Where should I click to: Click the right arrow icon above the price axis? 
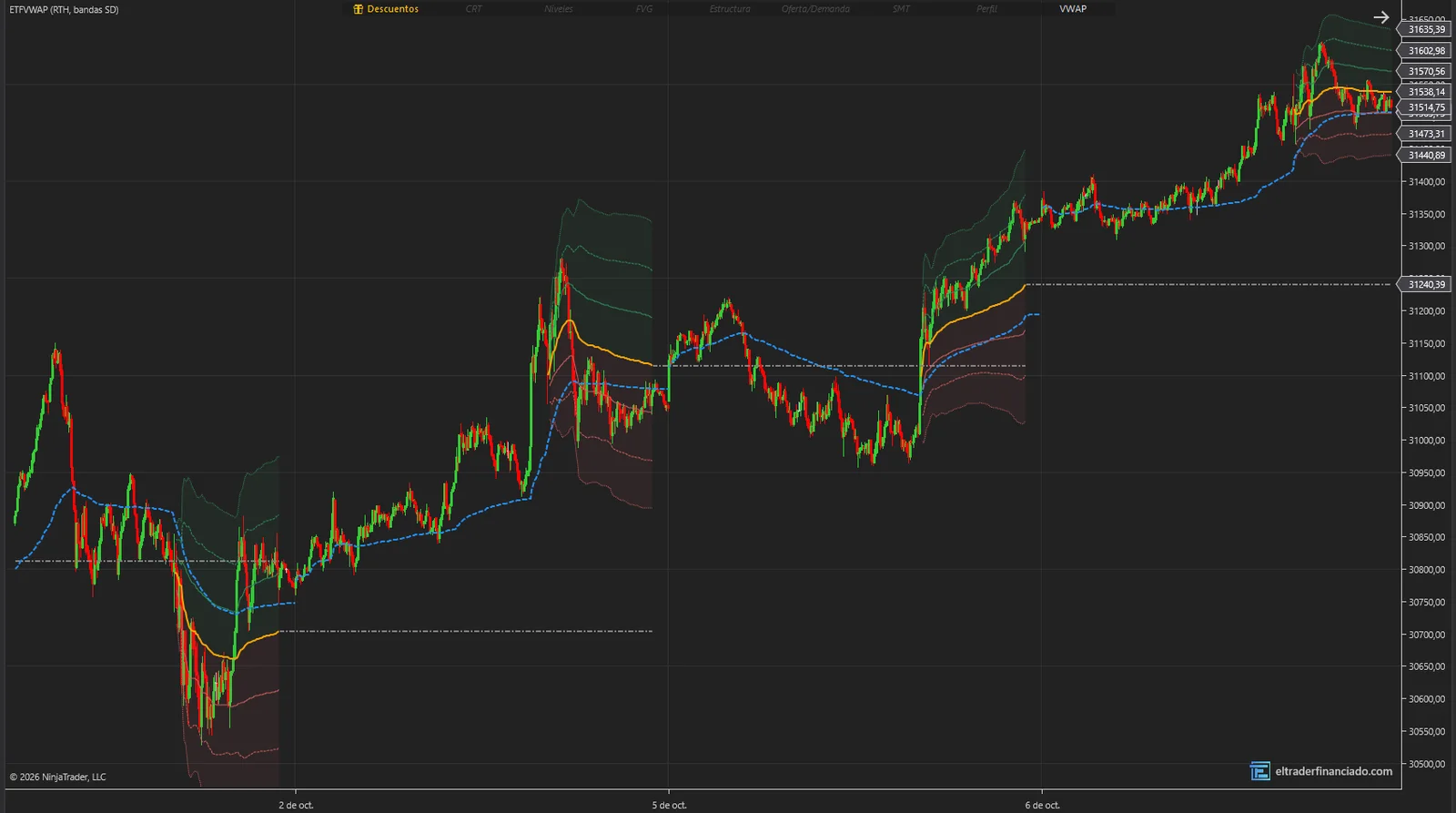click(x=1381, y=17)
